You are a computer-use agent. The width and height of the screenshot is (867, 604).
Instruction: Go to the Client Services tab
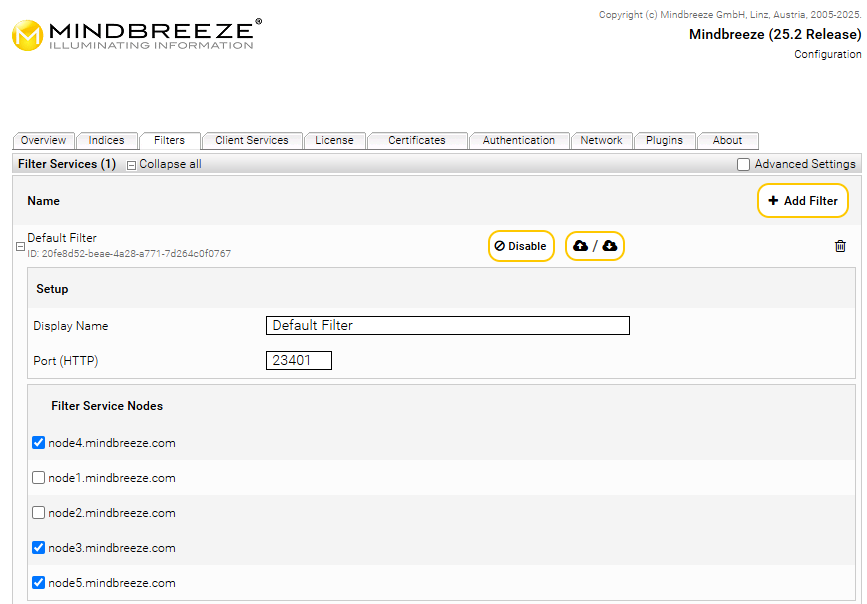tap(252, 140)
